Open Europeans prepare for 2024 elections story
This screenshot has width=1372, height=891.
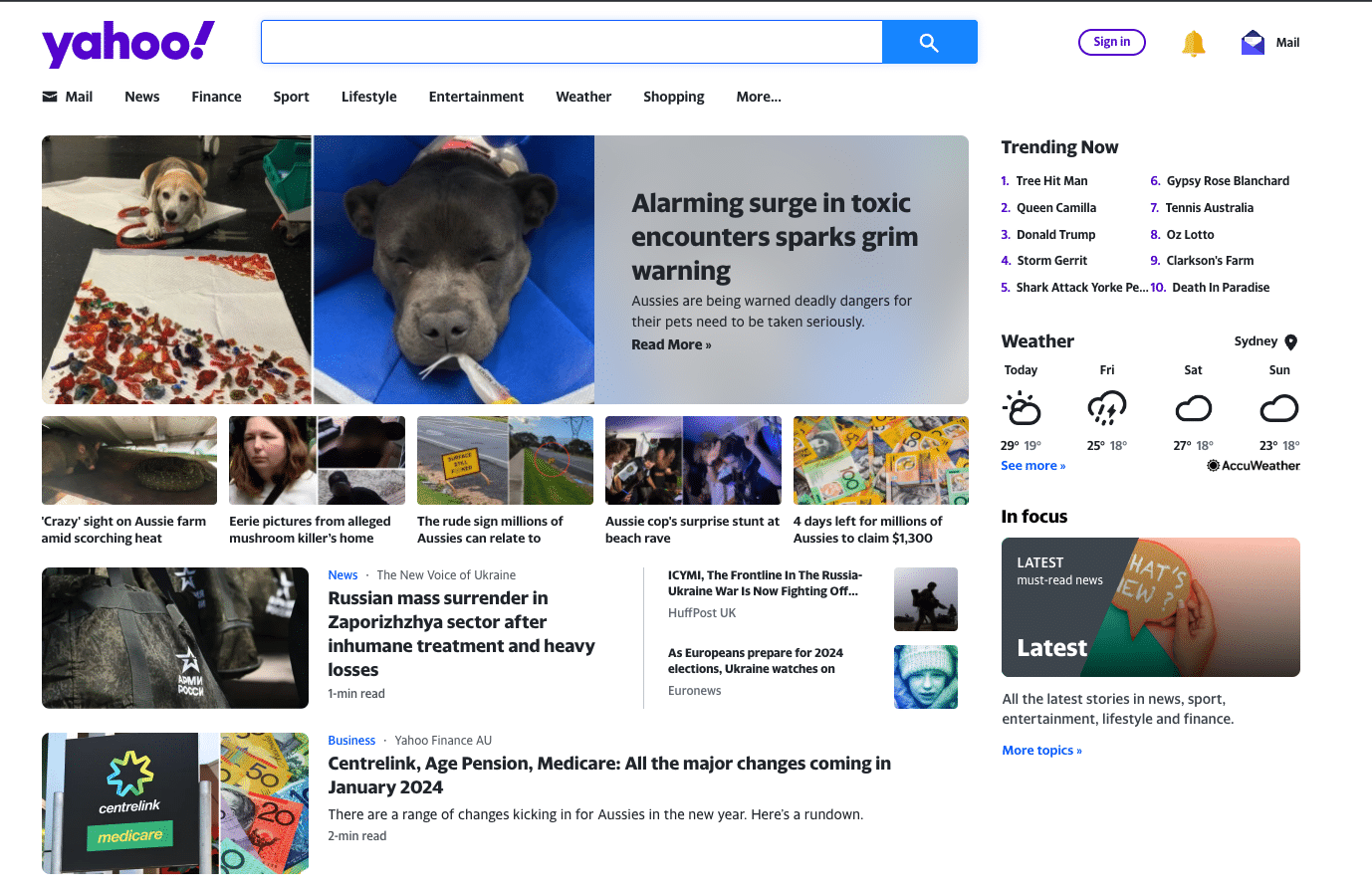pos(755,661)
